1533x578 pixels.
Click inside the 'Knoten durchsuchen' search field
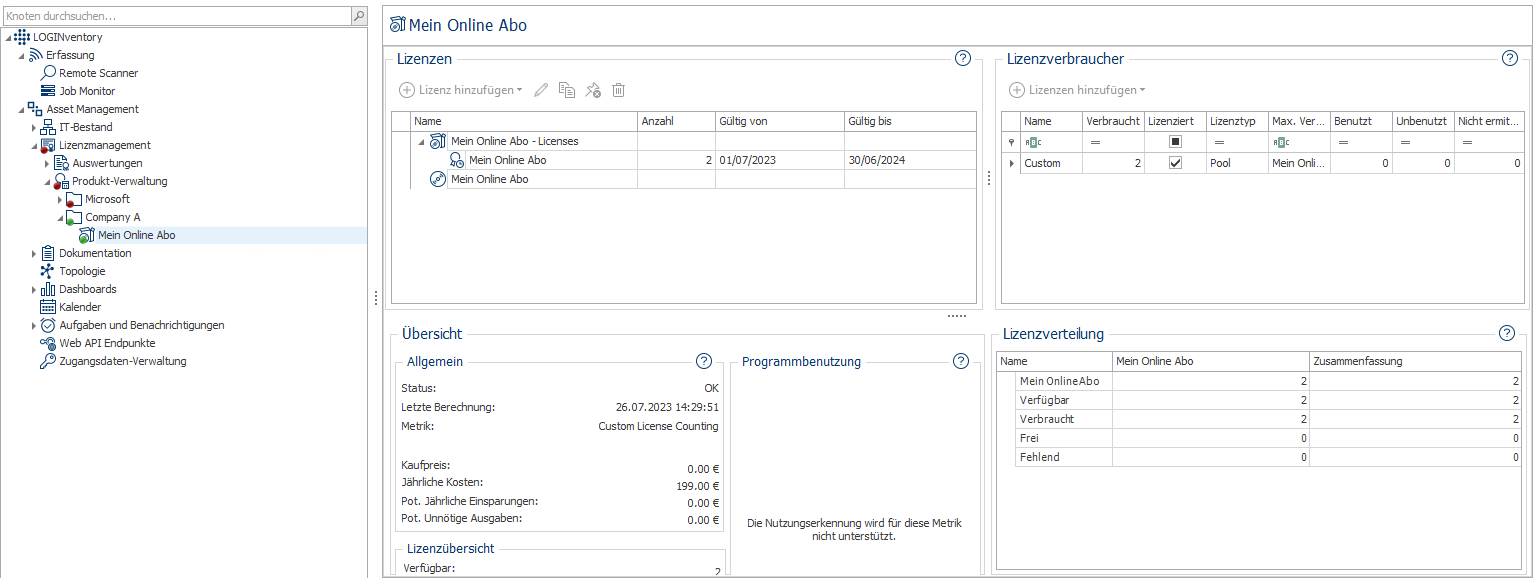(x=176, y=16)
